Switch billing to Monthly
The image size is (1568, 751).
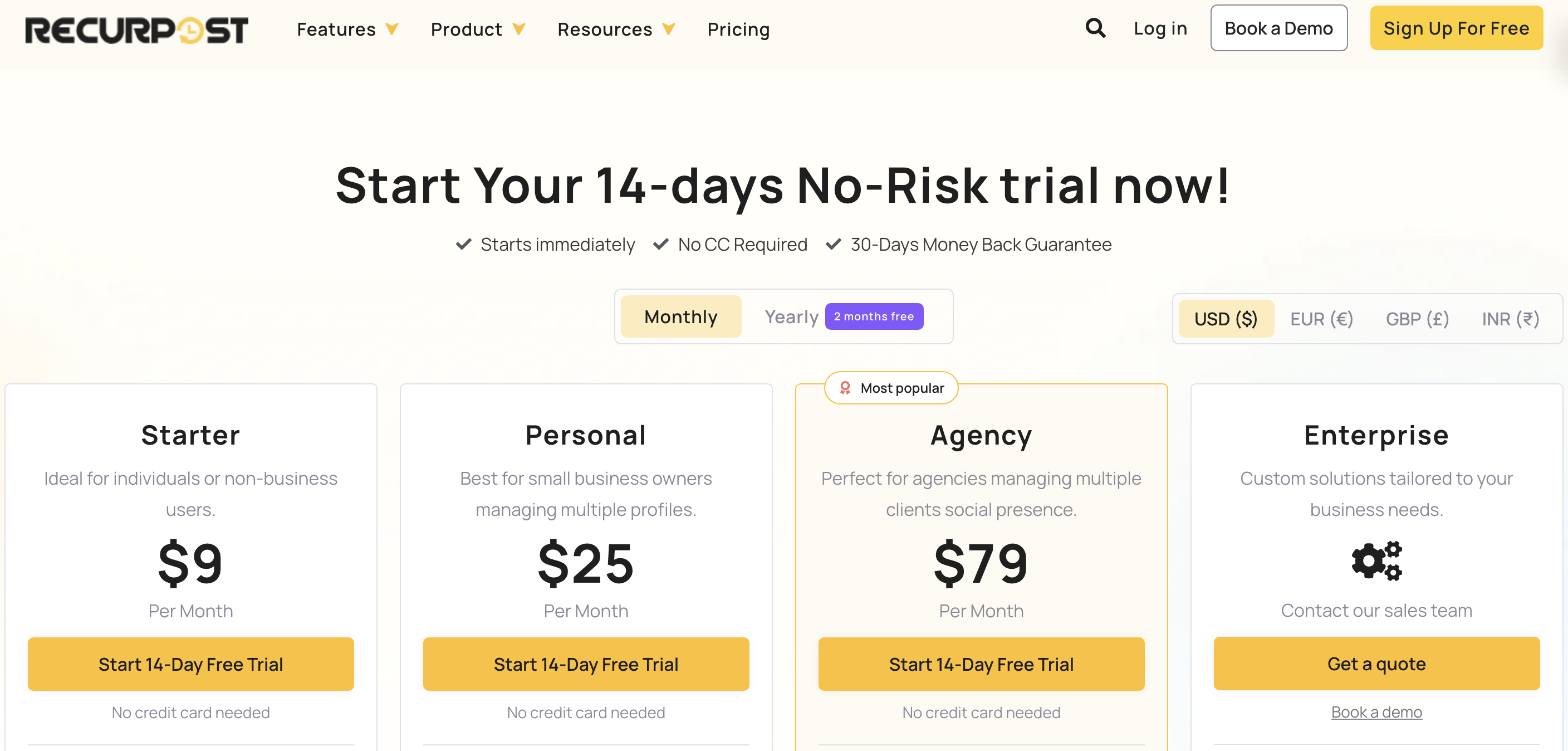coord(680,316)
